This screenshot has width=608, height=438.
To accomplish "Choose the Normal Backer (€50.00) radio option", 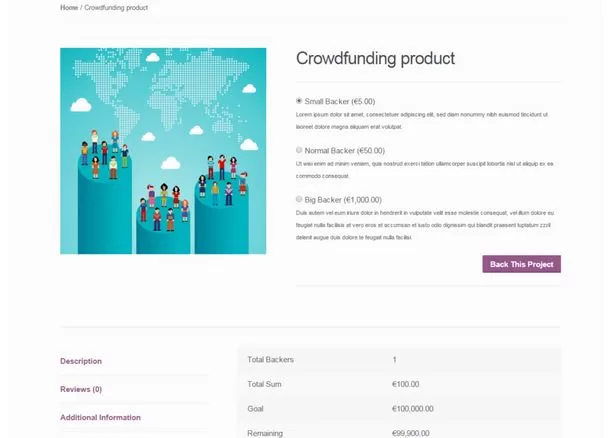I will [299, 150].
